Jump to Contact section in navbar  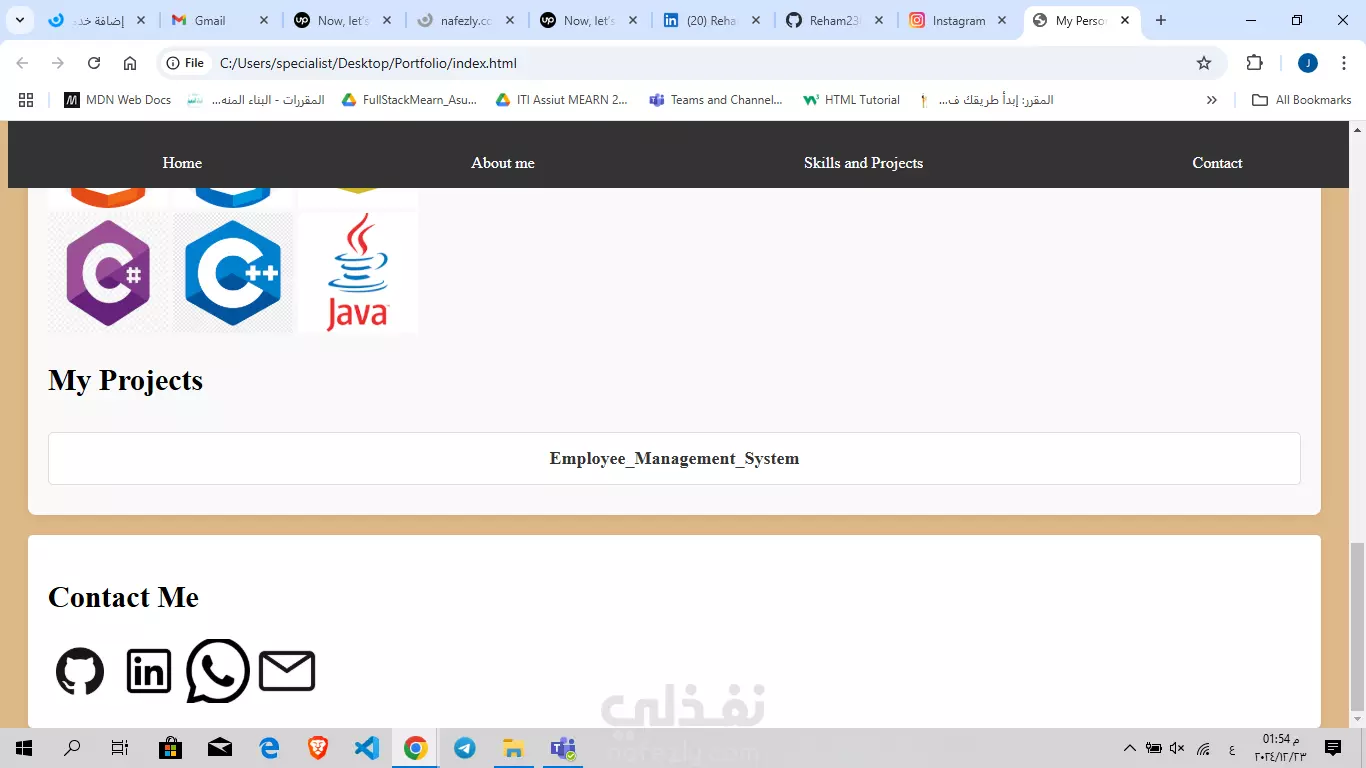point(1217,163)
